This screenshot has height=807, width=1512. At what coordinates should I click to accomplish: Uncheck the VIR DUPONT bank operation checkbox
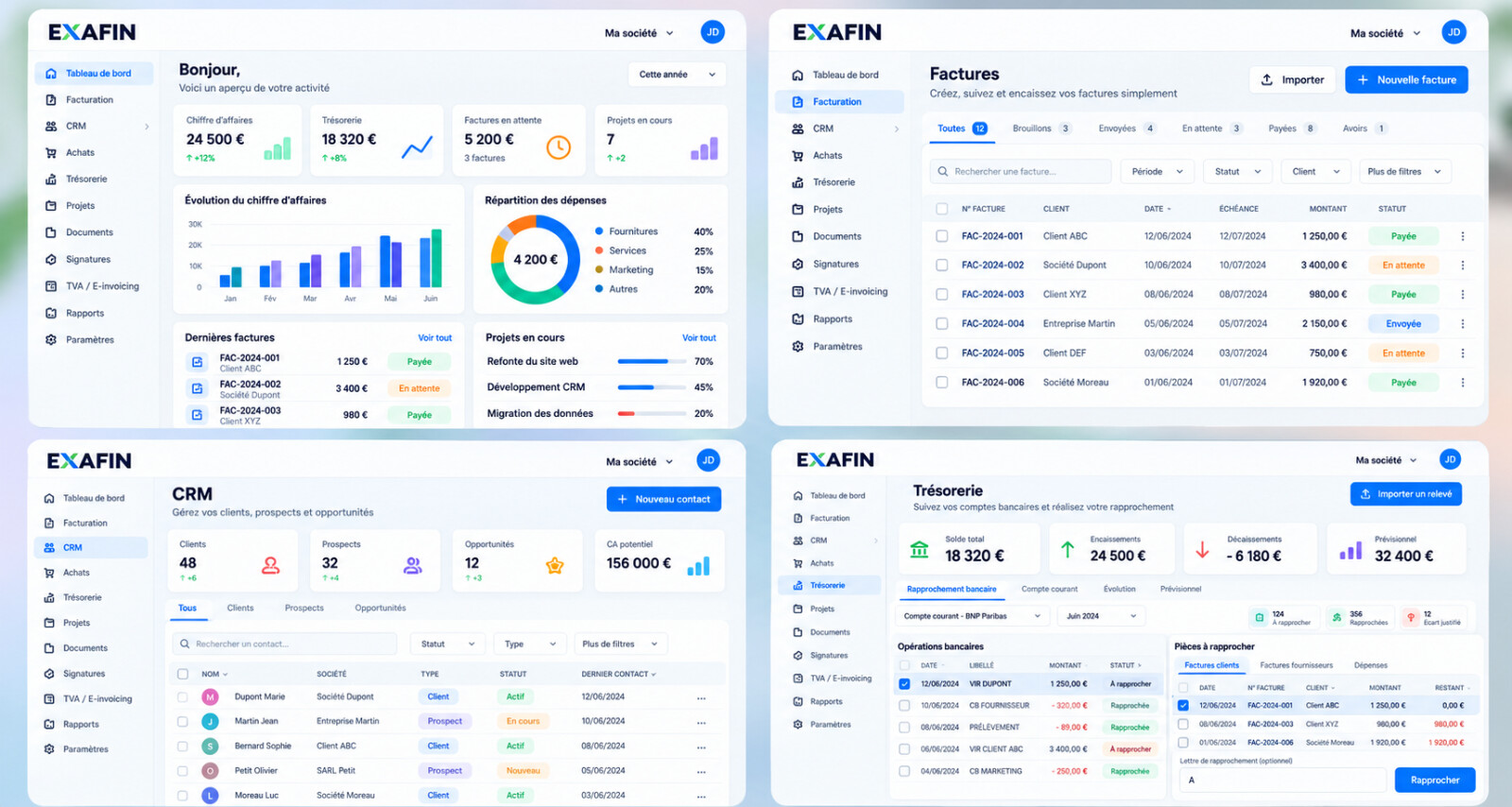pyautogui.click(x=904, y=683)
